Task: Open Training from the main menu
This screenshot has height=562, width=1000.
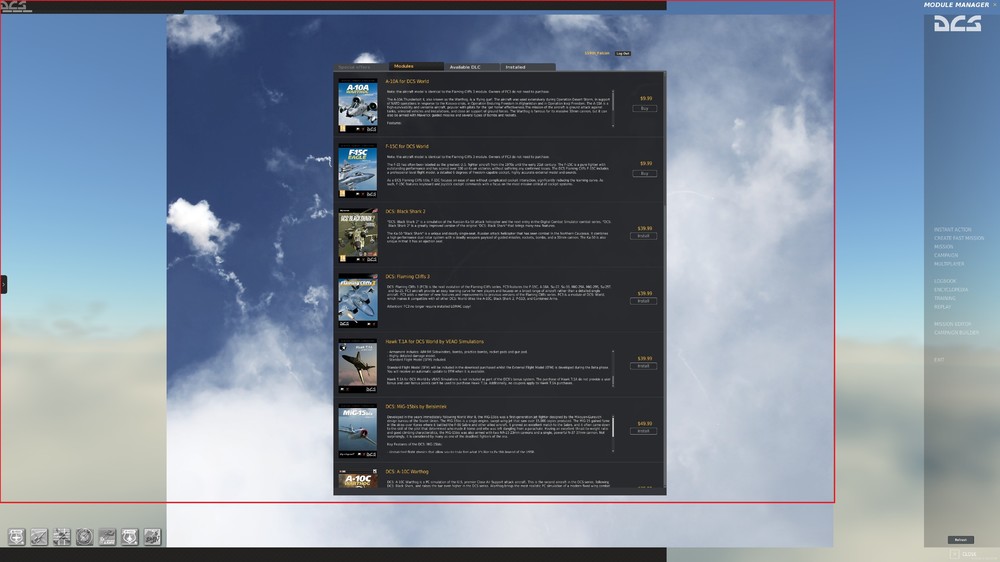Action: 945,299
